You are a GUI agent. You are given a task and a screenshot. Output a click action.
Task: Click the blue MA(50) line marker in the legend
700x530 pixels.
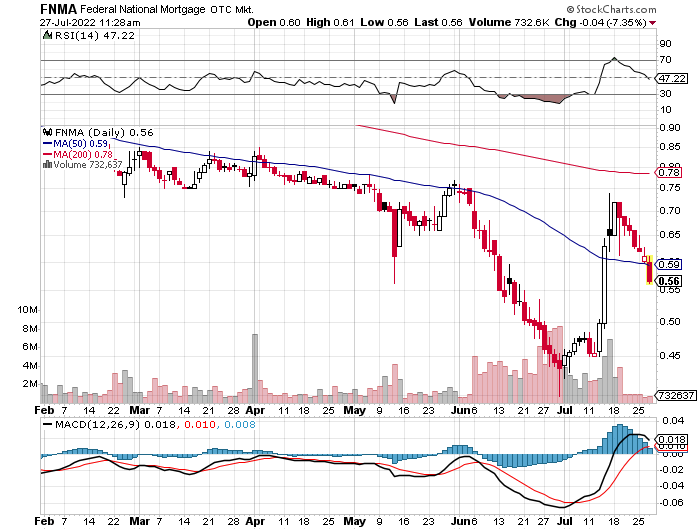[x=47, y=144]
